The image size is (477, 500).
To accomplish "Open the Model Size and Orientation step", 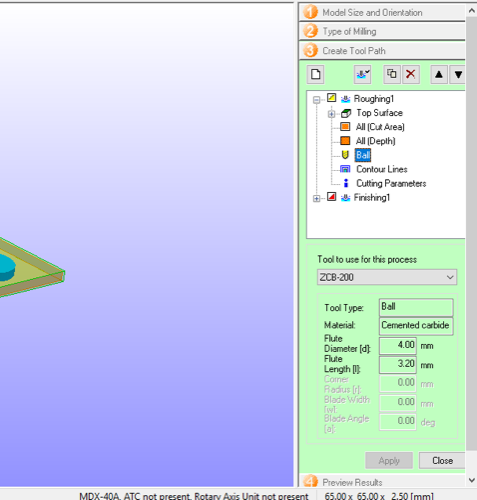I will 382,12.
